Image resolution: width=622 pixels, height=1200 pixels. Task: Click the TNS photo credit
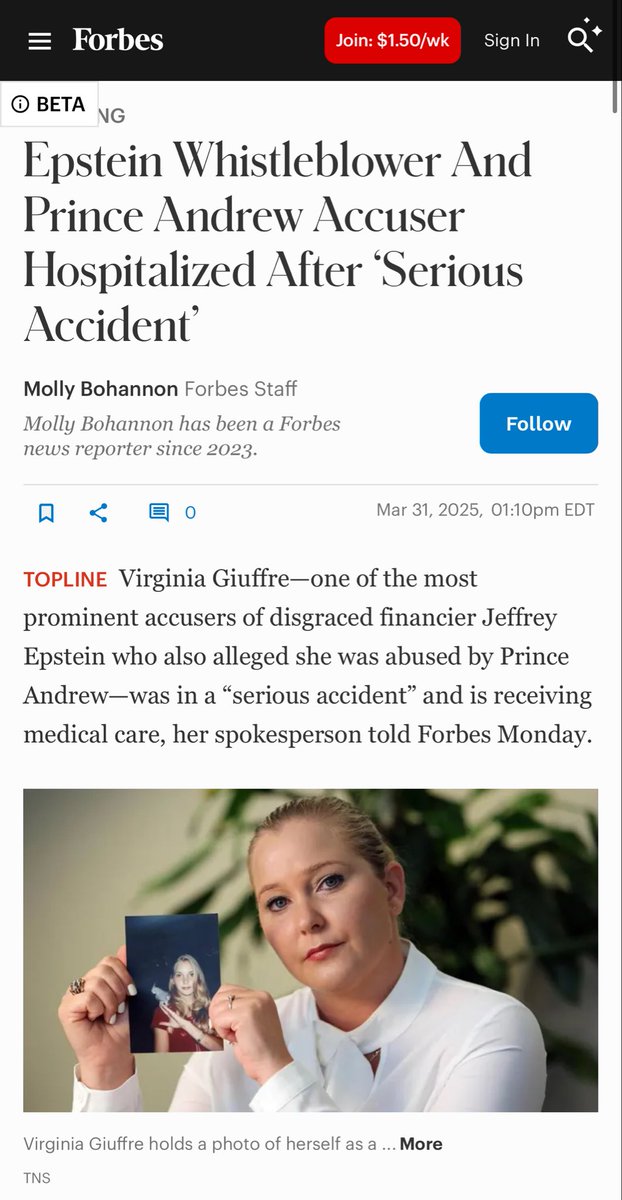38,1178
